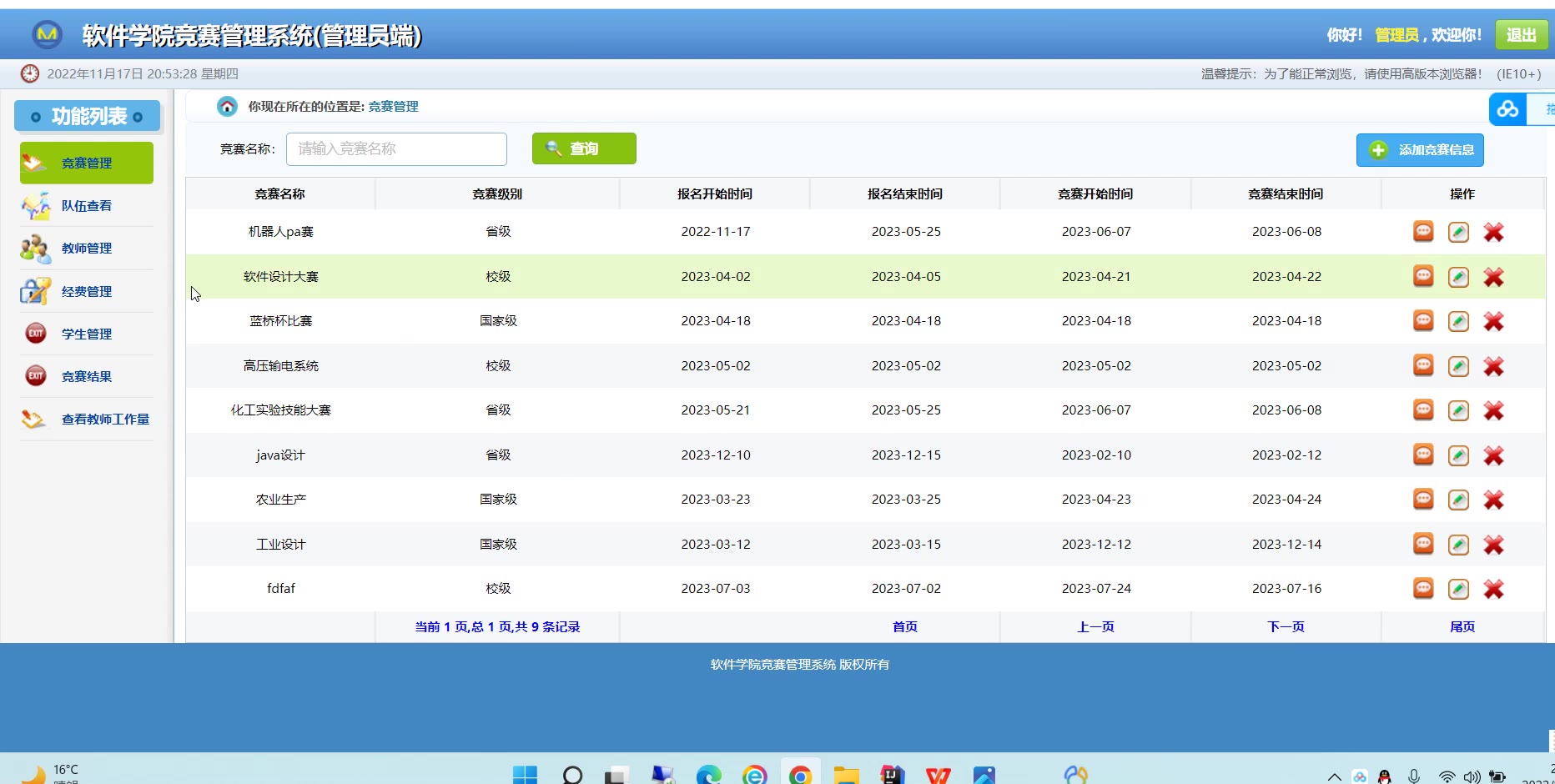Click the edit icon for 工业设计

pyautogui.click(x=1458, y=545)
